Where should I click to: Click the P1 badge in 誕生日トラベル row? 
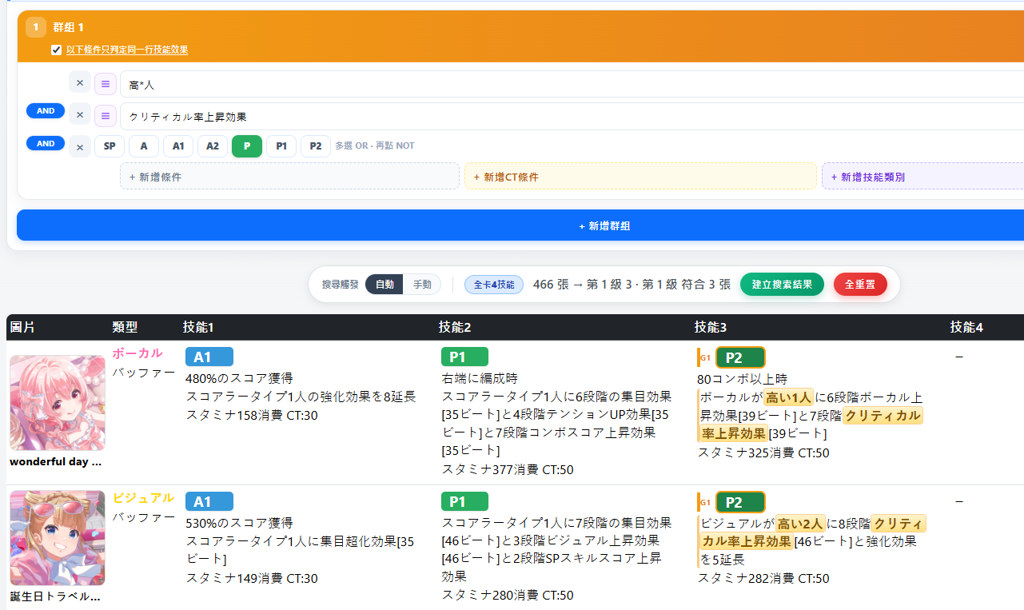464,502
